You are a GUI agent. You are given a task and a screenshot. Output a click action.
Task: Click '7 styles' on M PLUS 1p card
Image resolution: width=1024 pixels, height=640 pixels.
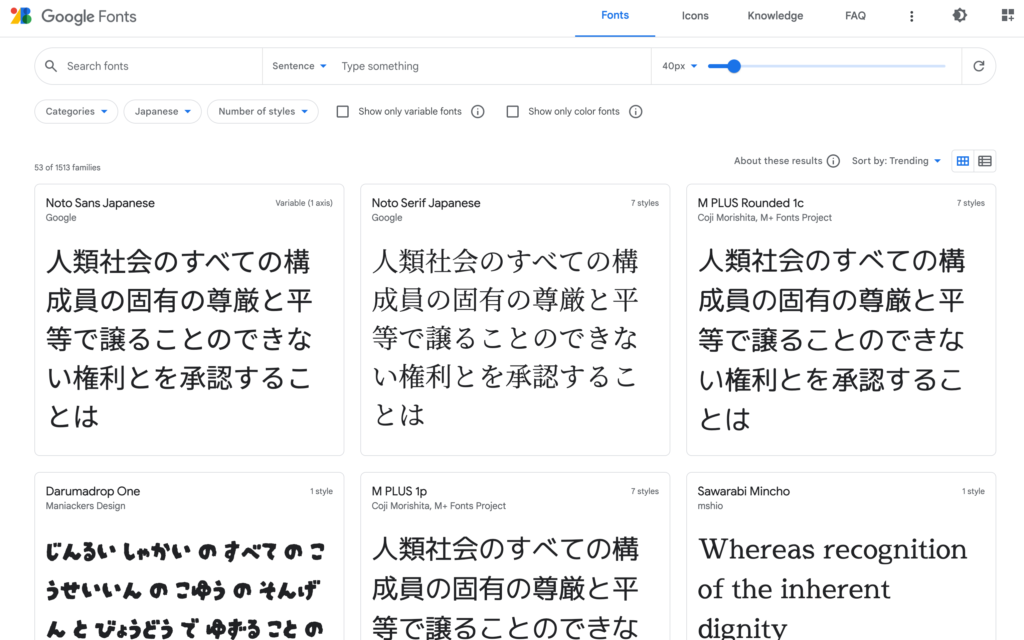coord(645,491)
